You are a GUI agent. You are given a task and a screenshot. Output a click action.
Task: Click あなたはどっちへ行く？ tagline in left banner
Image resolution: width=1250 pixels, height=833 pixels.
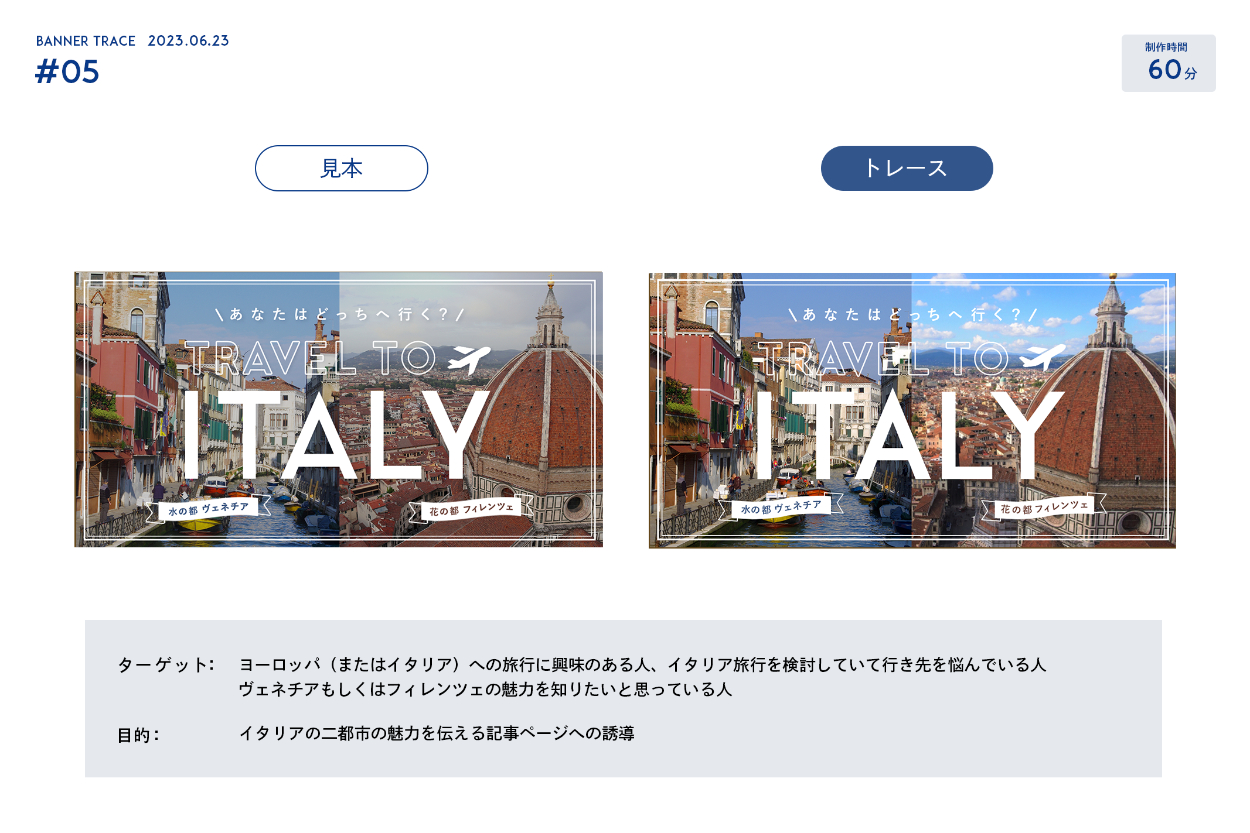(340, 314)
